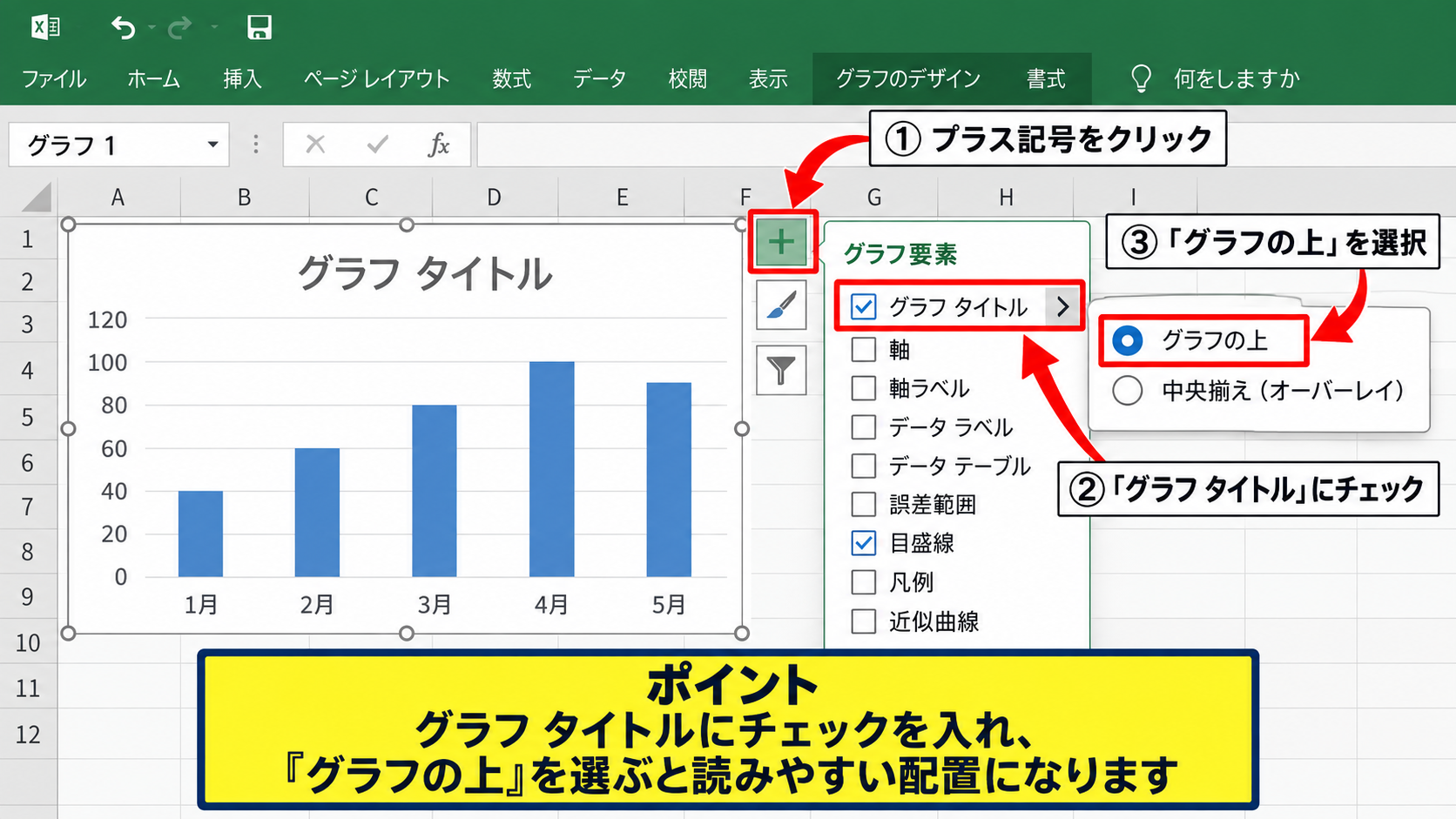Select row header 11
Screen dimensions: 1456x819
tap(28, 688)
